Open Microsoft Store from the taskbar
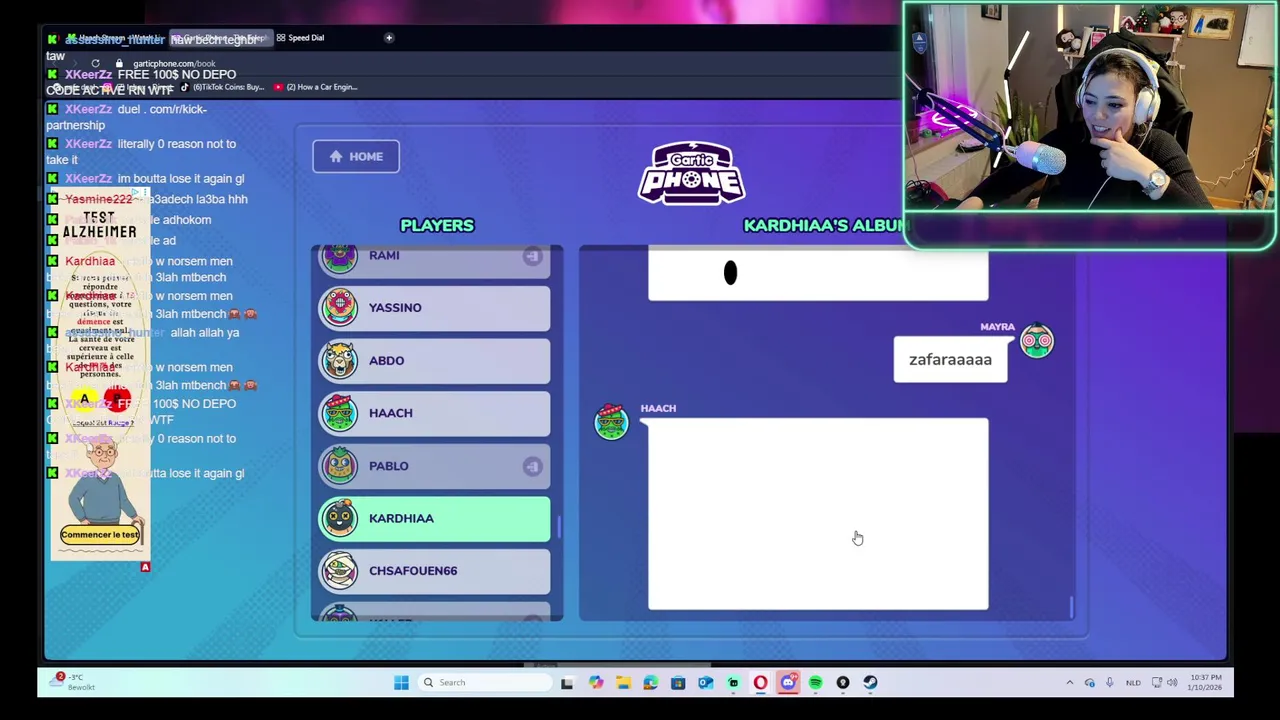The width and height of the screenshot is (1280, 720). 678,683
